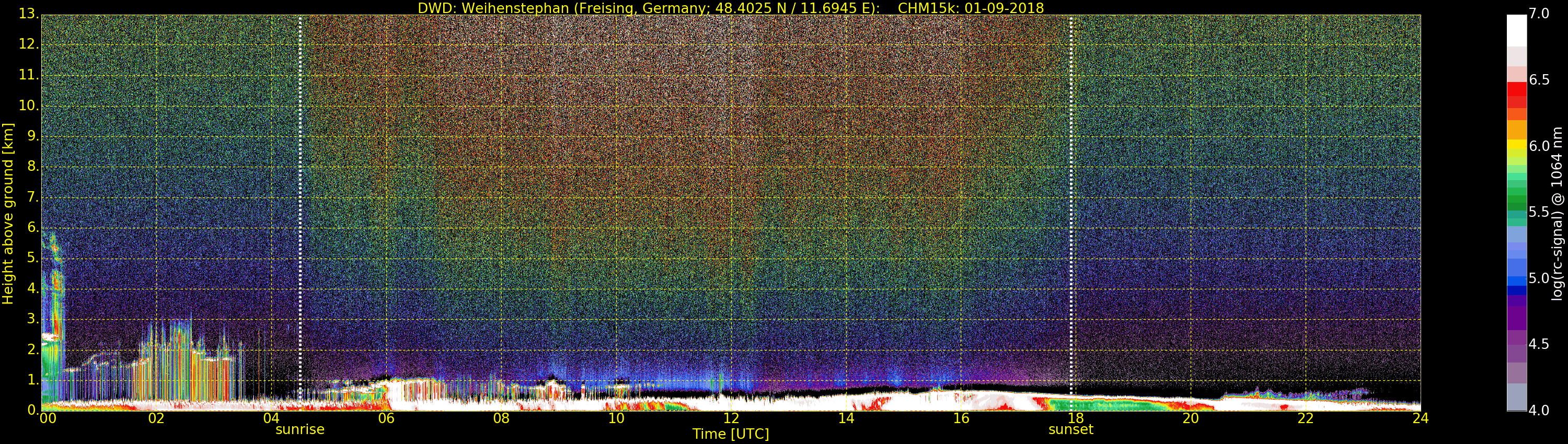Pick the '12' hour tick on the time axis

coord(731,418)
